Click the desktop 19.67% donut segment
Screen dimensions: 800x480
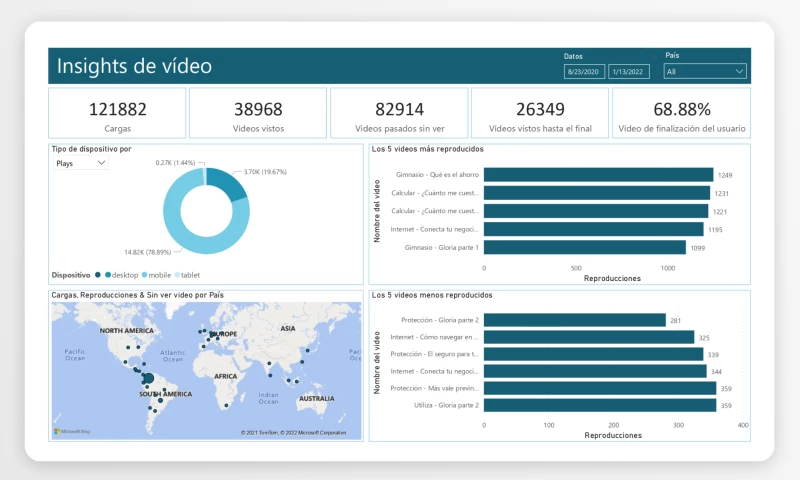click(229, 183)
